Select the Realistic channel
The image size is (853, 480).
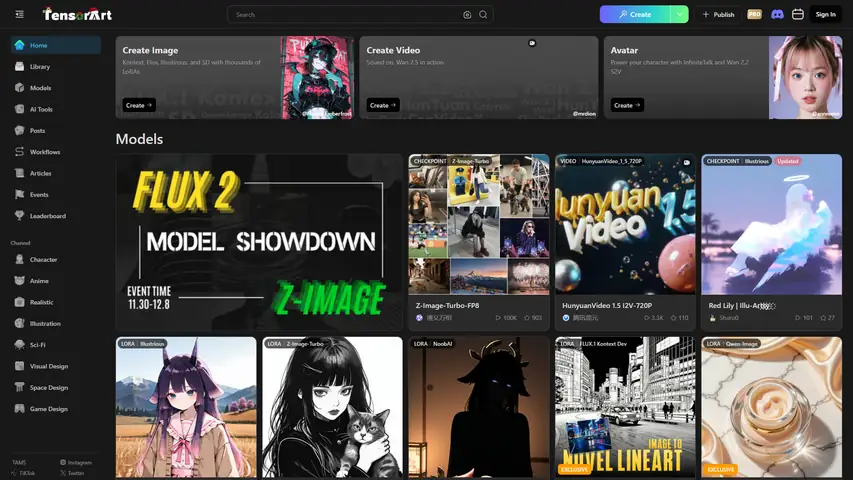click(x=55, y=302)
